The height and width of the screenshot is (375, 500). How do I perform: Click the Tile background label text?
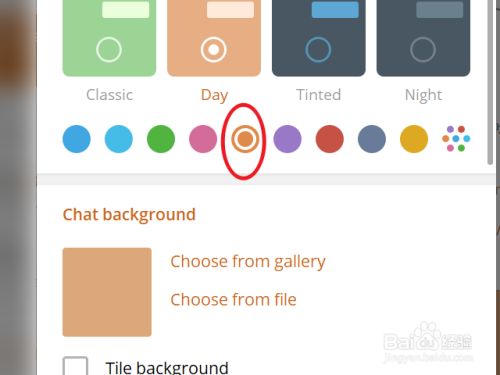click(167, 368)
